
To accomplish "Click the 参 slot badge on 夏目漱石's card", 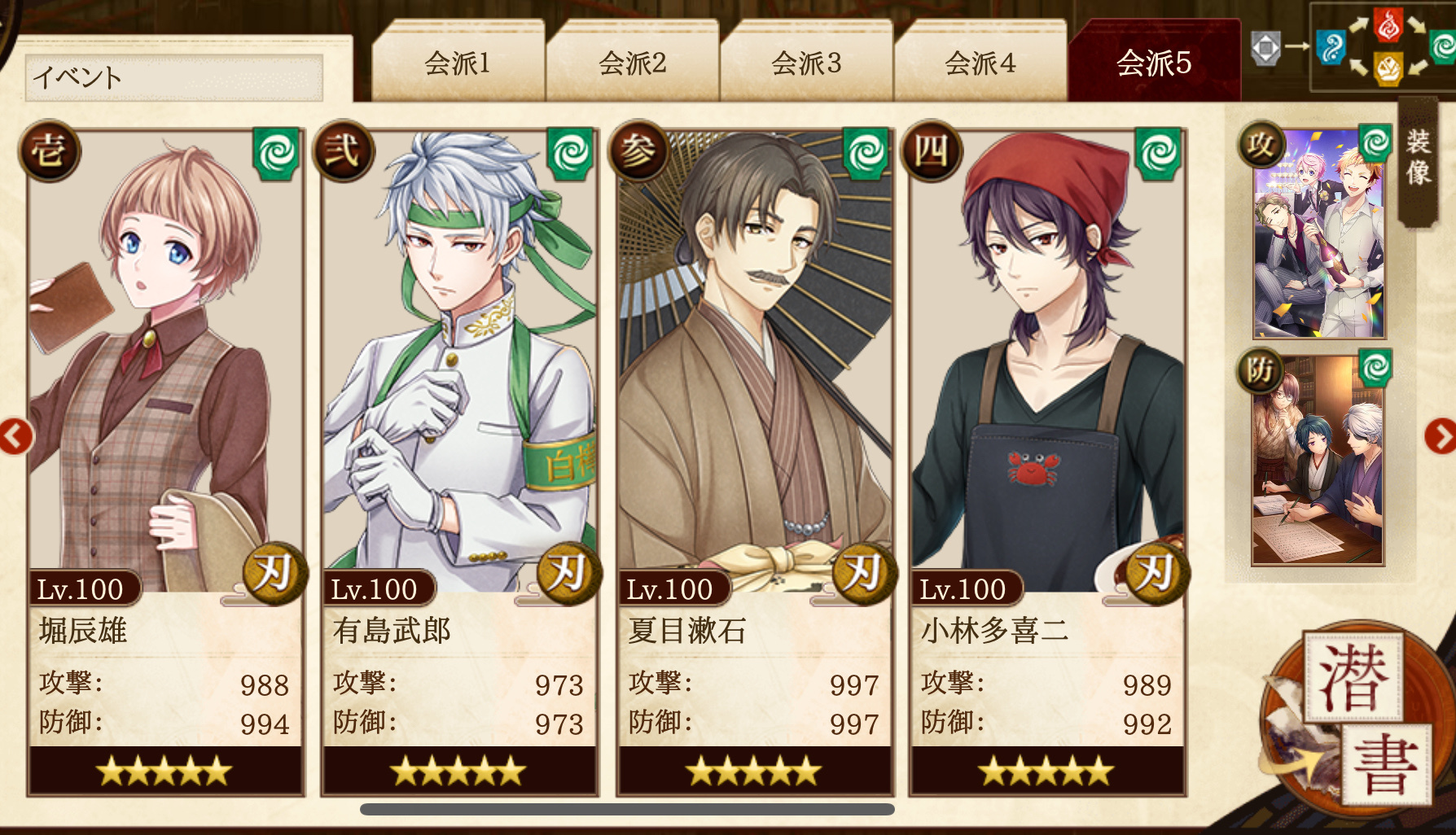I will pyautogui.click(x=638, y=151).
